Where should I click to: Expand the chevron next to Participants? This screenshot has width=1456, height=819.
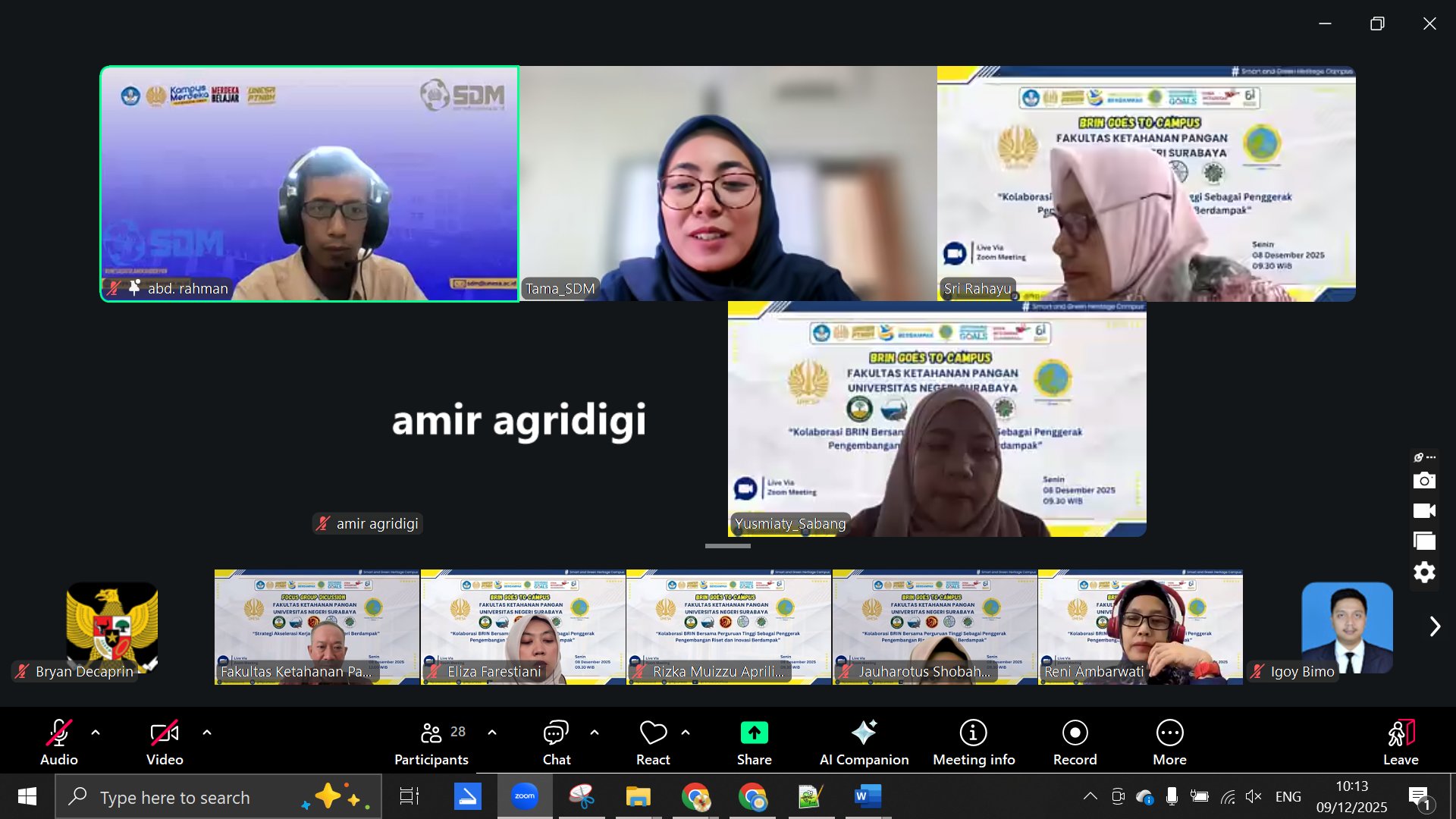(492, 733)
